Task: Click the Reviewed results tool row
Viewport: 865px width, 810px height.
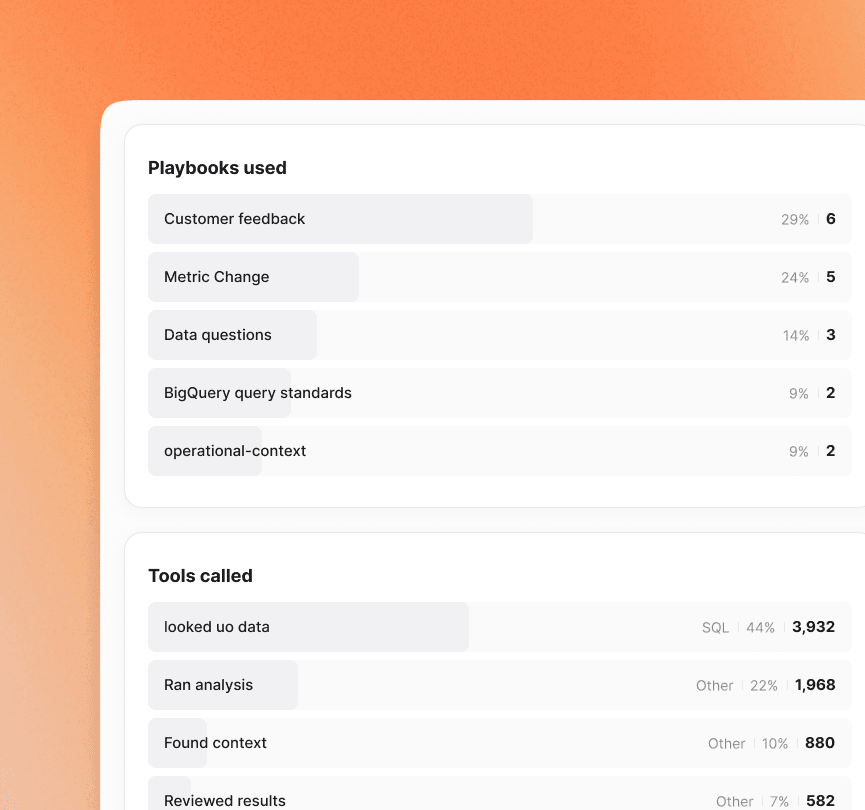Action: tap(499, 793)
